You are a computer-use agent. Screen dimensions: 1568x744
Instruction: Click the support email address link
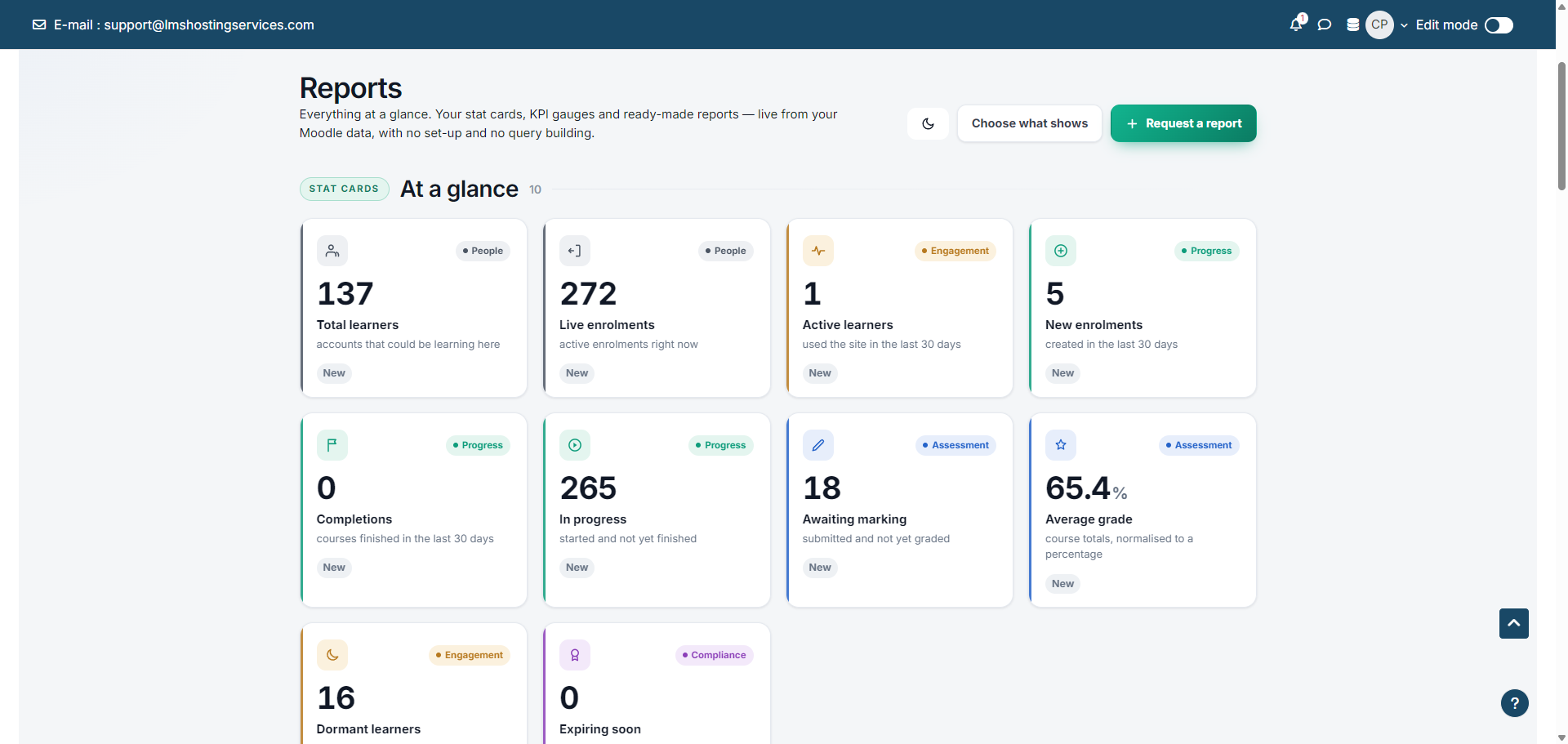point(209,25)
